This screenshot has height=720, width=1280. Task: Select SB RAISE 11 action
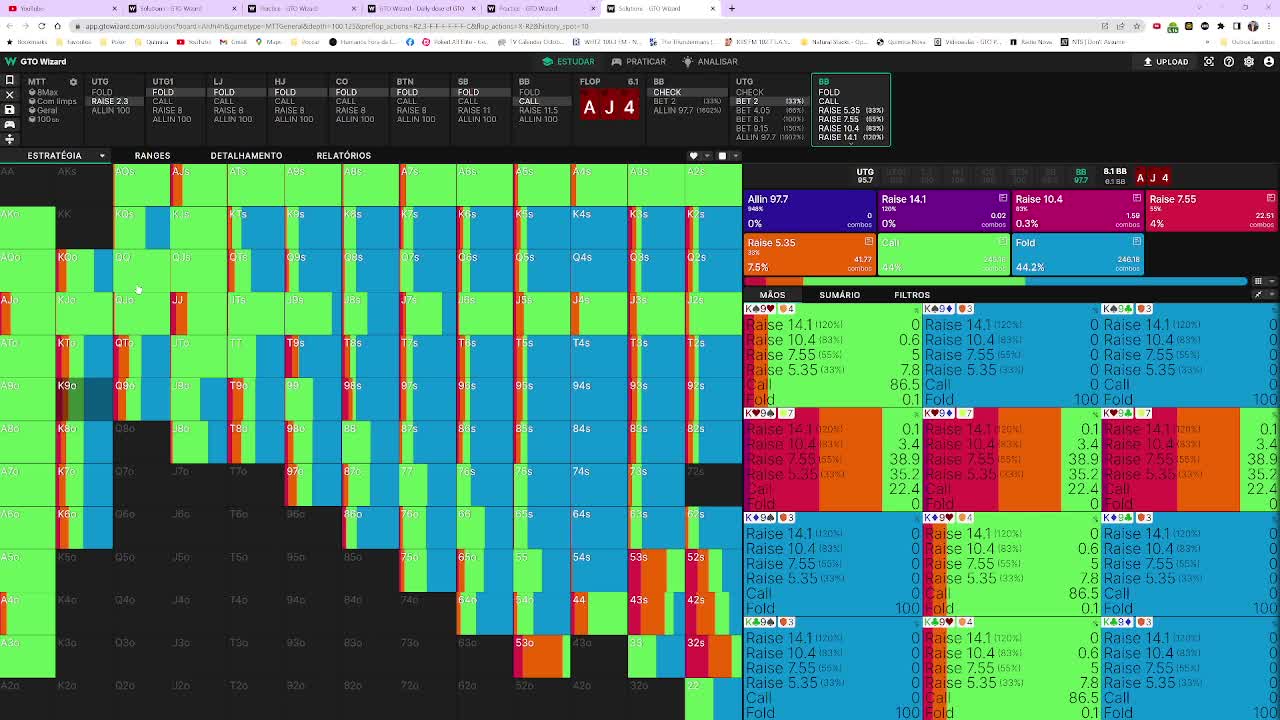[x=474, y=110]
